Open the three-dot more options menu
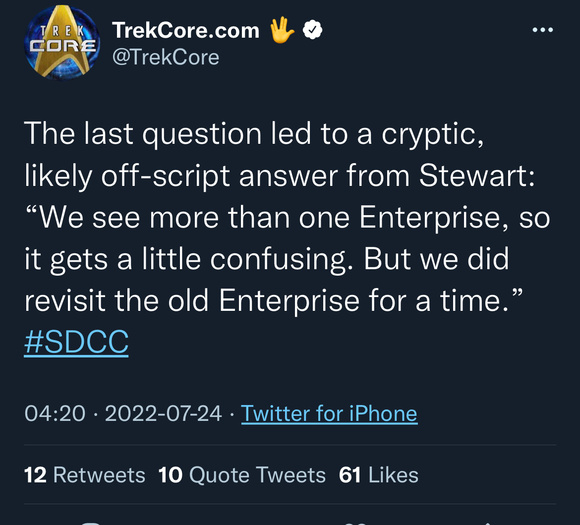The image size is (580, 525). coord(543,30)
